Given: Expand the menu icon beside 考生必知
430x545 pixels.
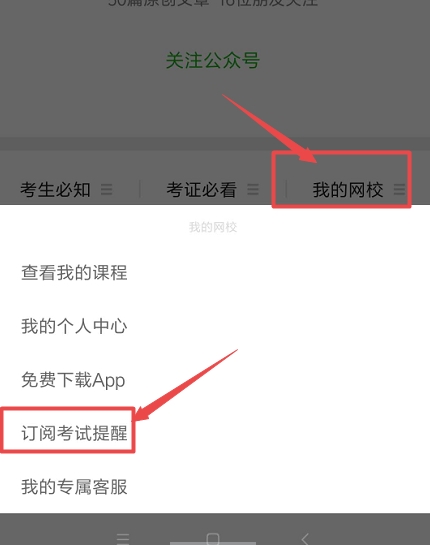Looking at the screenshot, I should pyautogui.click(x=106, y=190).
